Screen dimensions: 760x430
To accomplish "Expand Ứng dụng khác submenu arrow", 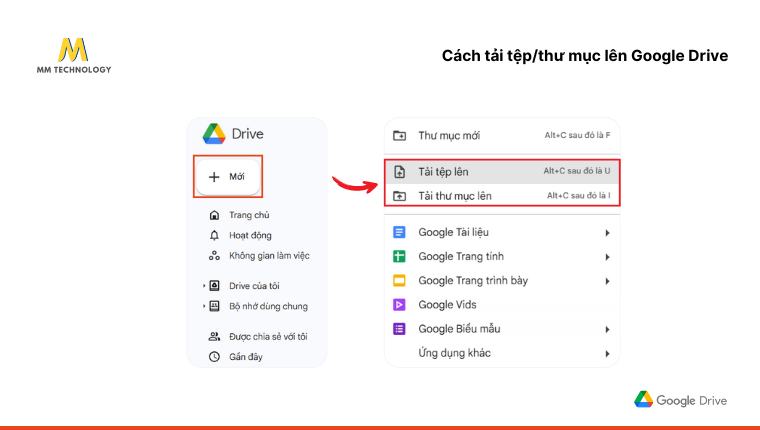I will [x=607, y=354].
